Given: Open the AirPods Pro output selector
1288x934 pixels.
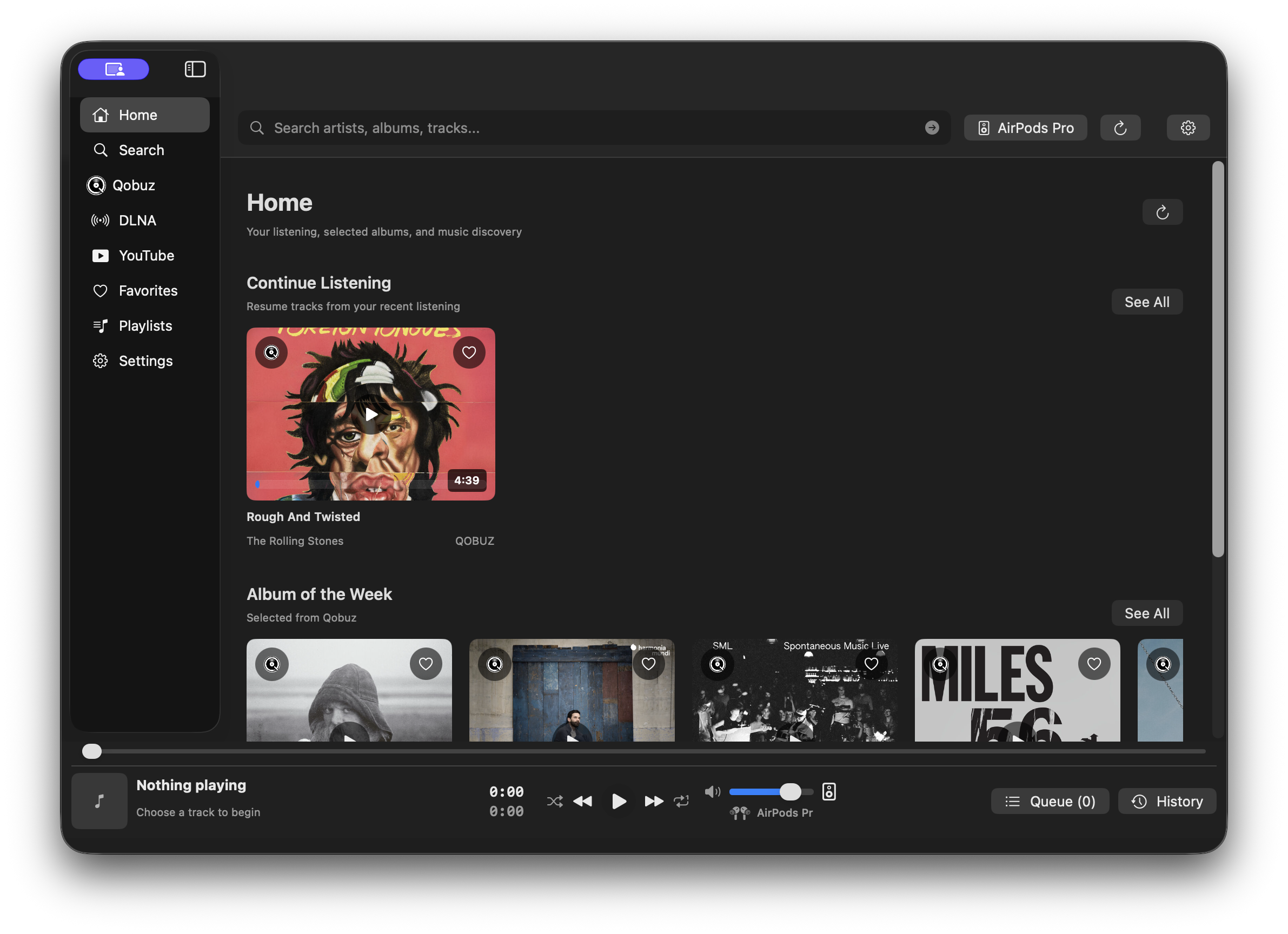Looking at the screenshot, I should tap(1025, 128).
